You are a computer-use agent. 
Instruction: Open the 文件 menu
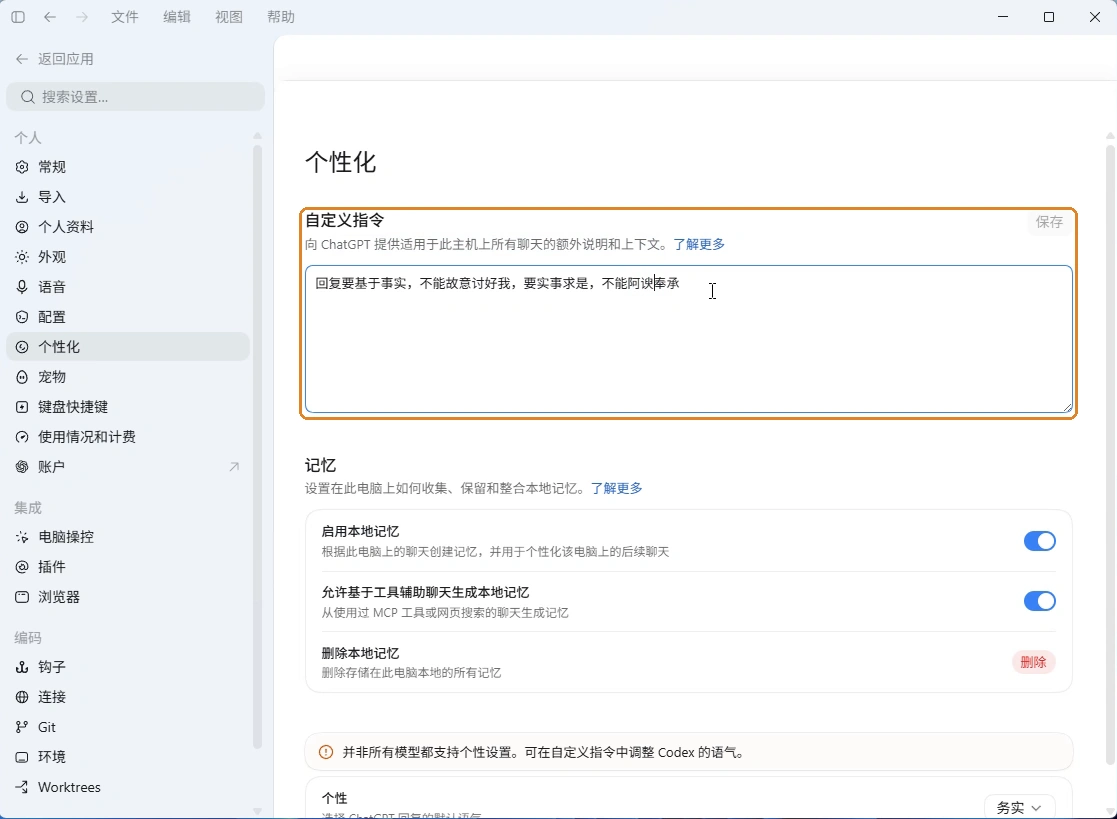(x=125, y=17)
